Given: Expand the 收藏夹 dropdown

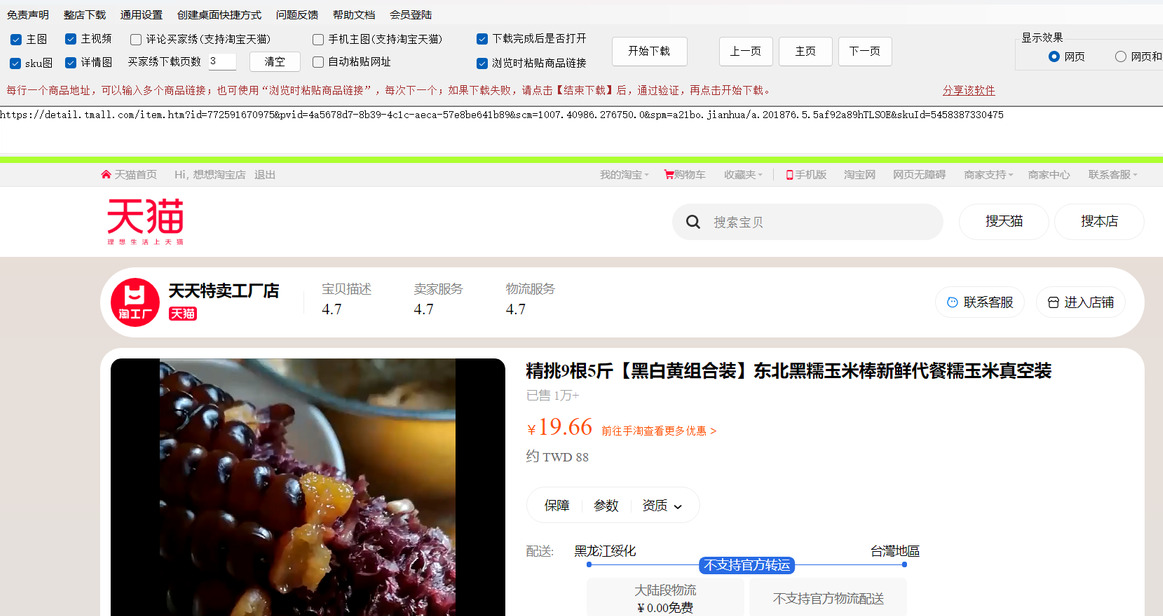Looking at the screenshot, I should tap(743, 175).
